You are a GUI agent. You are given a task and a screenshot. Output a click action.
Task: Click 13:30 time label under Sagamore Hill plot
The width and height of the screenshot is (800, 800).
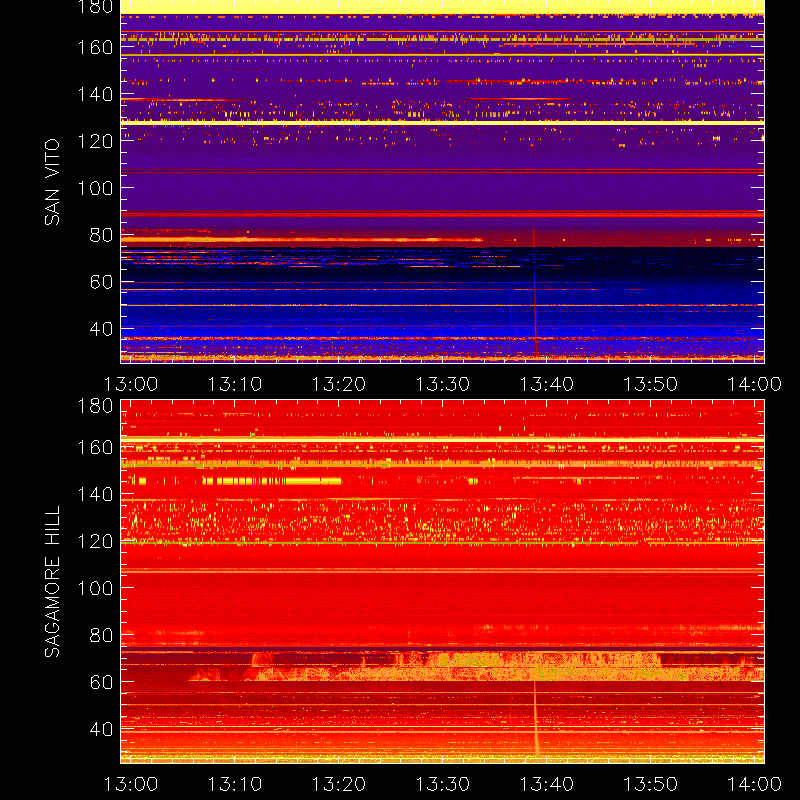pyautogui.click(x=442, y=784)
